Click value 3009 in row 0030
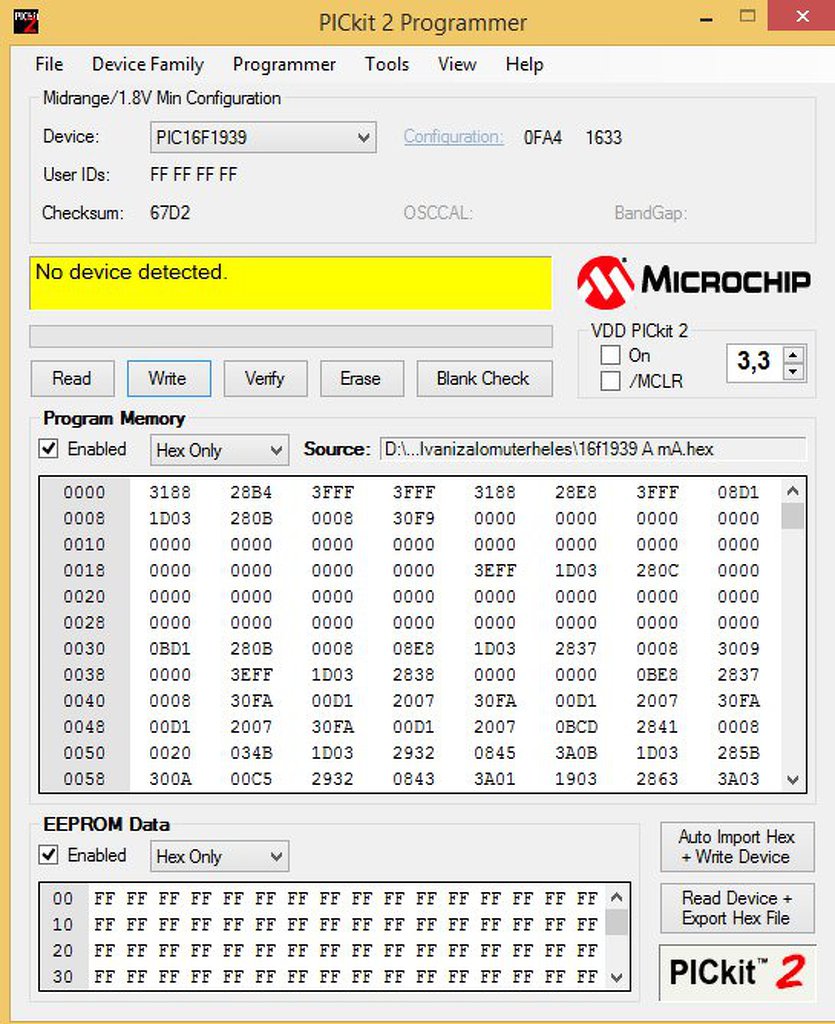 point(738,648)
